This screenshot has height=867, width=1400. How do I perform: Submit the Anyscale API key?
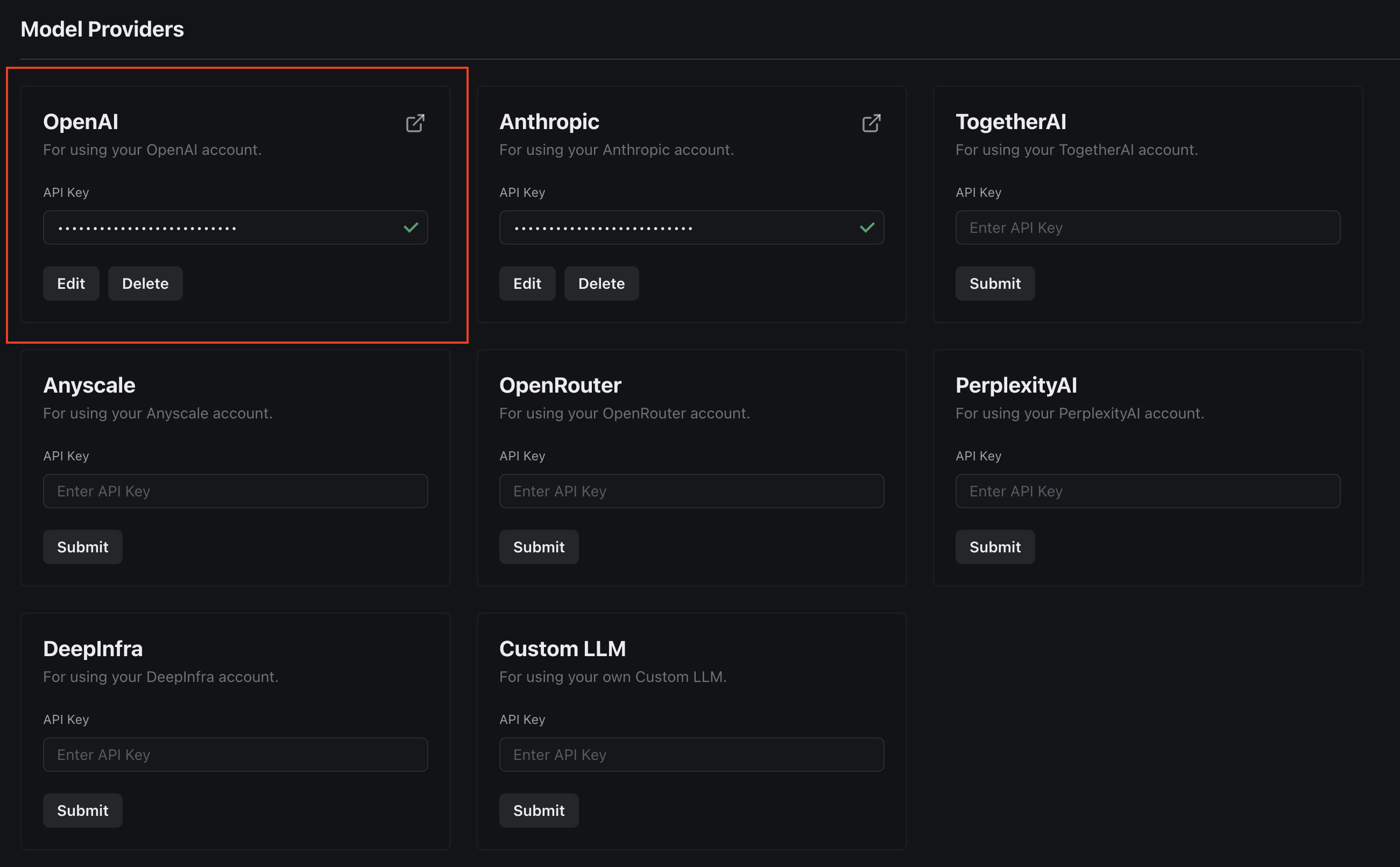(x=82, y=546)
